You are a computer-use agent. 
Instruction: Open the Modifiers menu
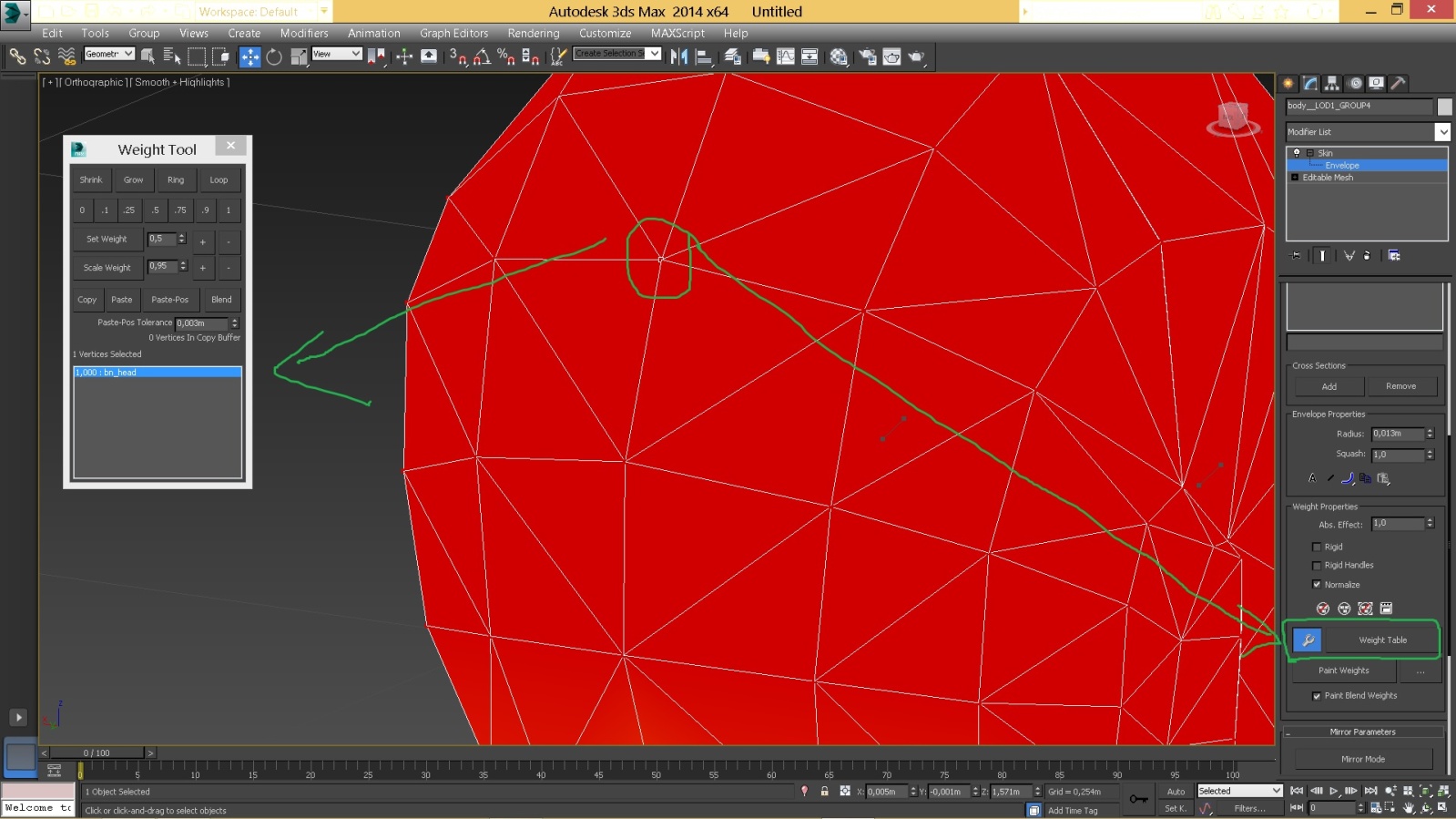pos(304,33)
